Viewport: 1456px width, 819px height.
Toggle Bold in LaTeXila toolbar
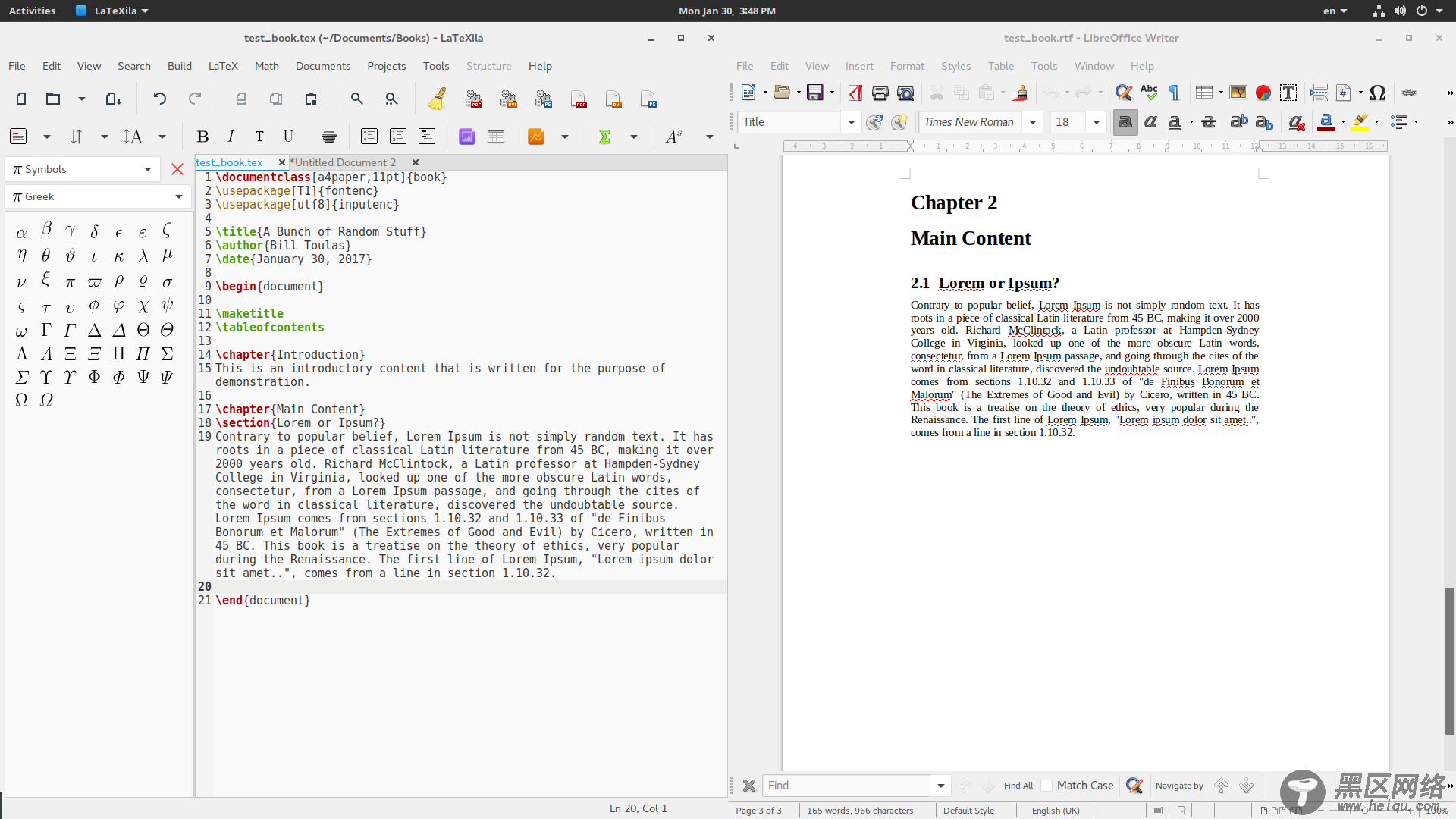click(x=202, y=136)
